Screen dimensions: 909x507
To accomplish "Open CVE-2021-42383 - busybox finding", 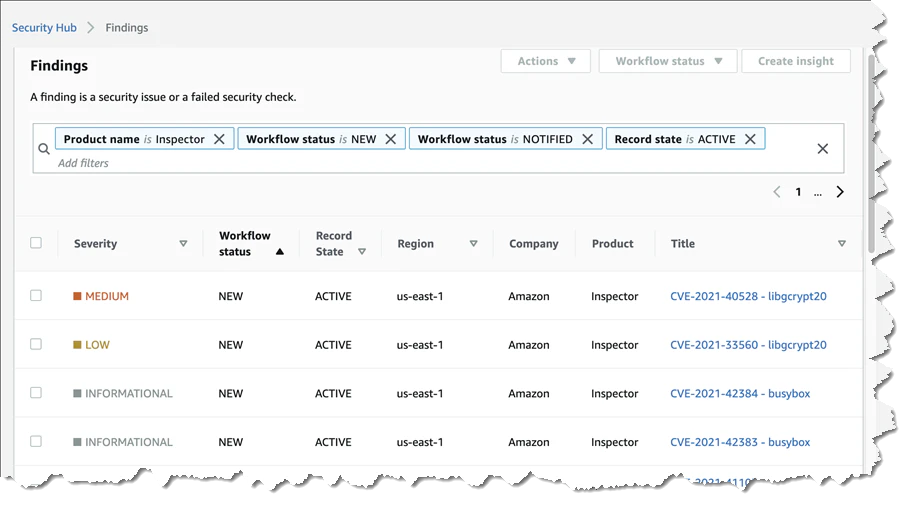I will click(740, 442).
